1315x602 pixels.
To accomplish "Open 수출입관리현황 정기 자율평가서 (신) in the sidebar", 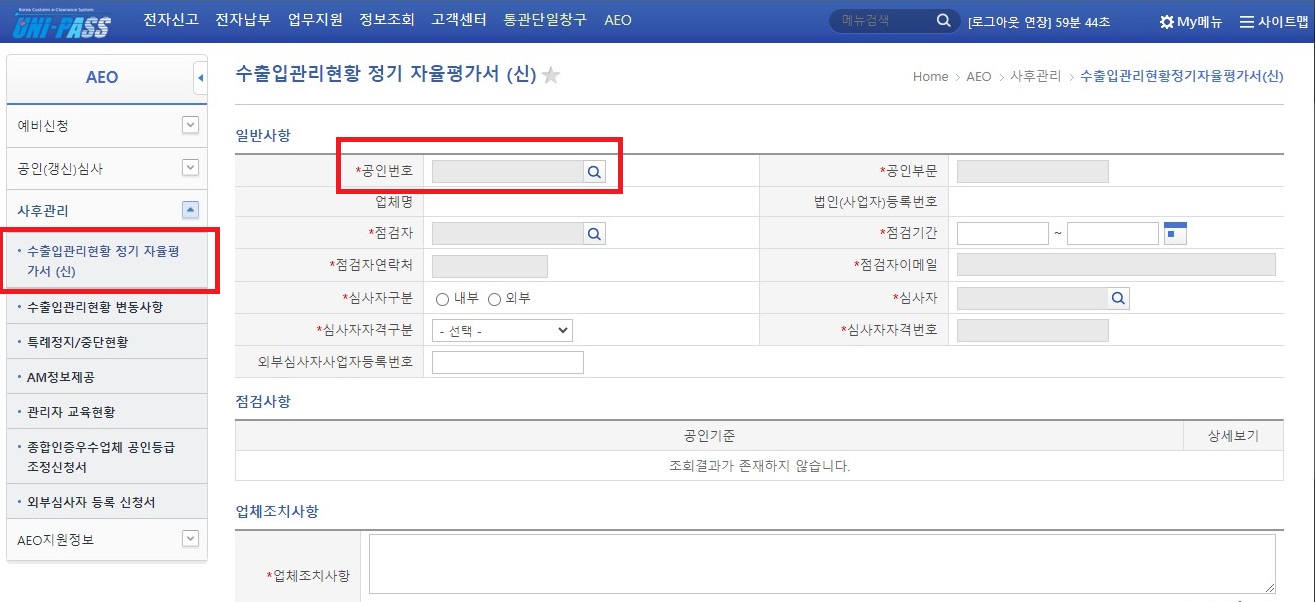I will (x=103, y=261).
